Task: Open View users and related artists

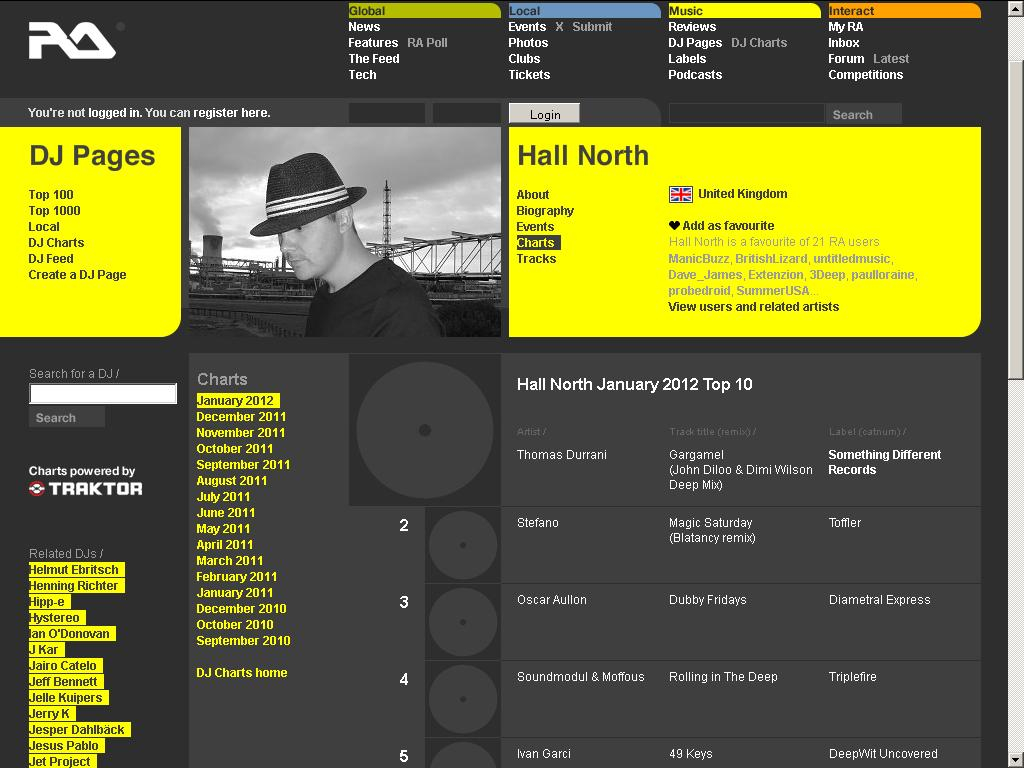Action: [754, 306]
